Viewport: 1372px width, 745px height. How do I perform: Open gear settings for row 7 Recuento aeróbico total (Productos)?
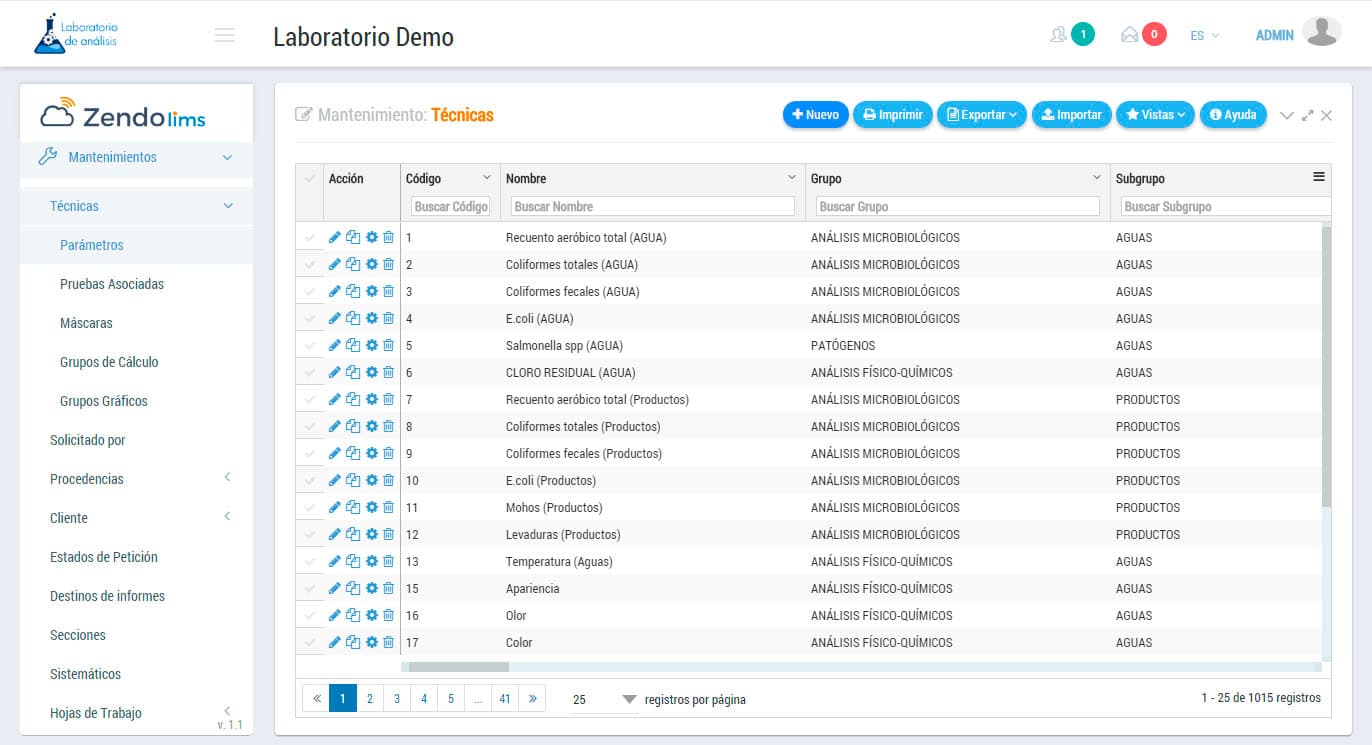point(372,400)
